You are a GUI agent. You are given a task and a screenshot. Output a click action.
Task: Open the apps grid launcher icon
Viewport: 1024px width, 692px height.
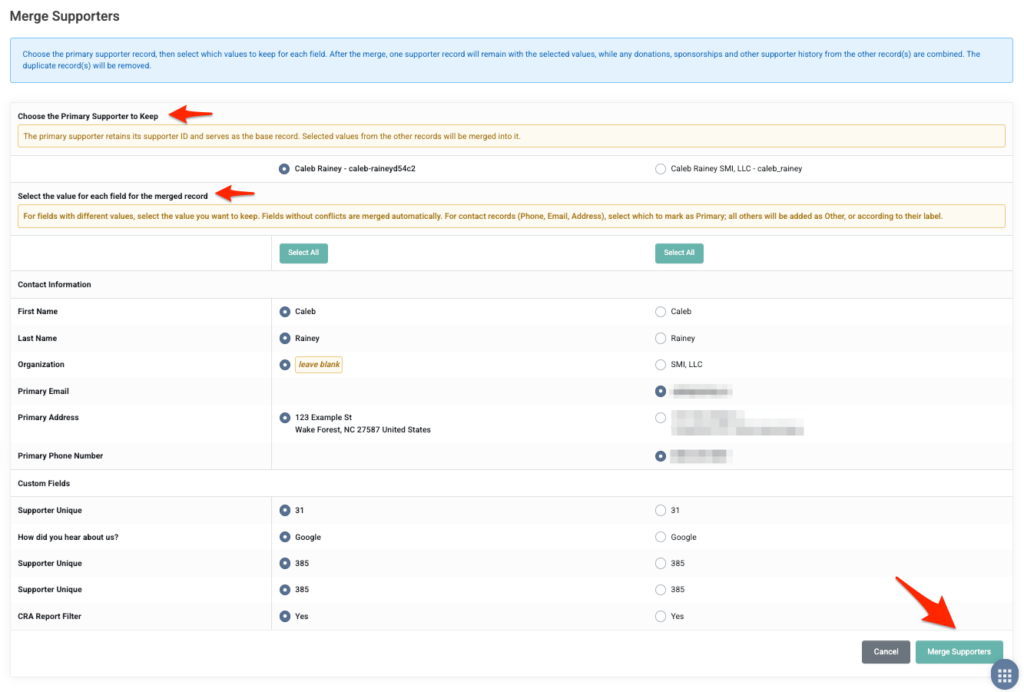tap(1004, 674)
